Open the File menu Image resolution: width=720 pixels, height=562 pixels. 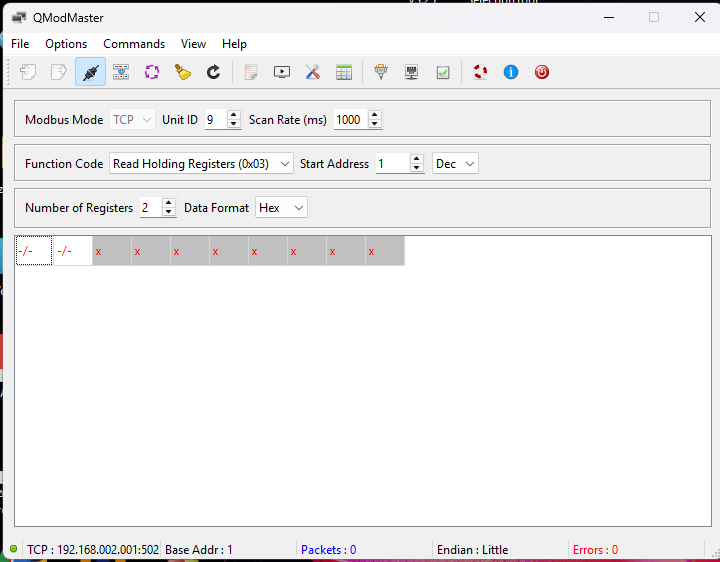(x=20, y=44)
